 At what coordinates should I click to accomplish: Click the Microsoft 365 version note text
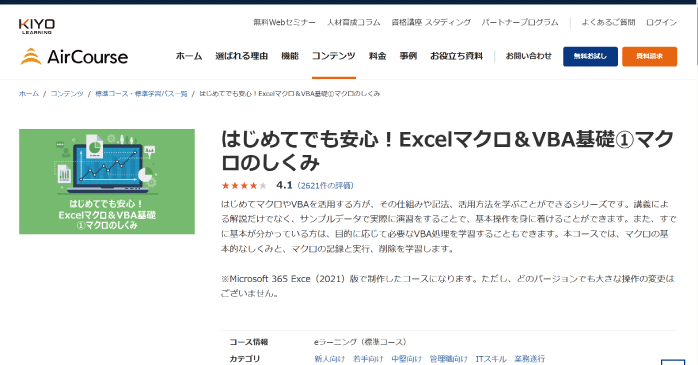[x=448, y=286]
